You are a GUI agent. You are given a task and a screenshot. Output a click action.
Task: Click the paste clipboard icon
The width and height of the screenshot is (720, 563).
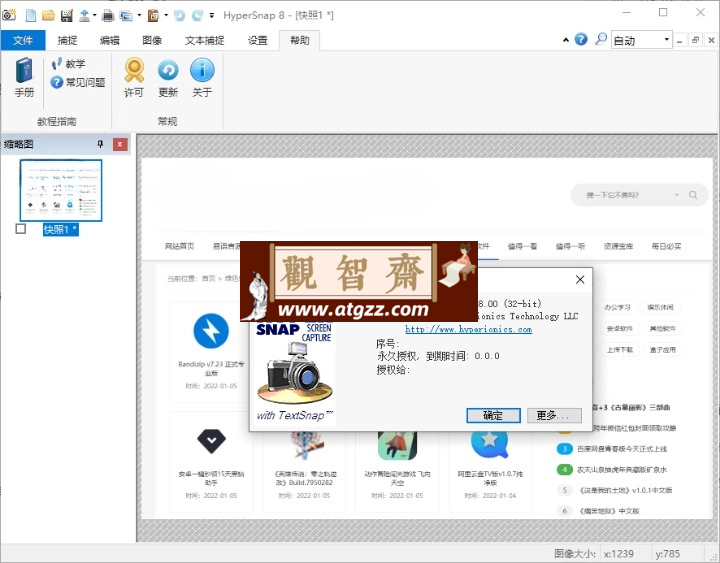153,15
